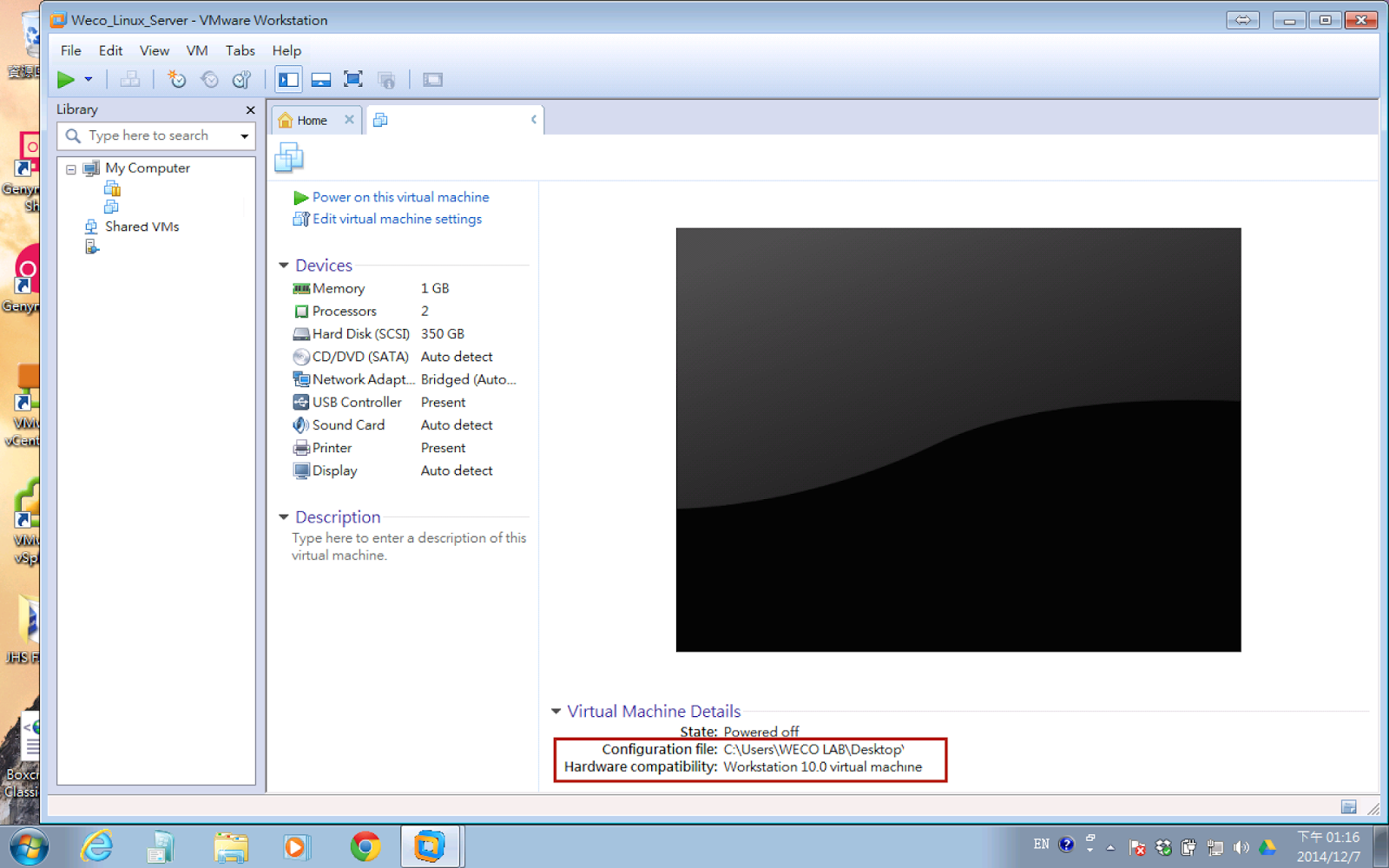Click the virtual machine preview screen

(958, 440)
